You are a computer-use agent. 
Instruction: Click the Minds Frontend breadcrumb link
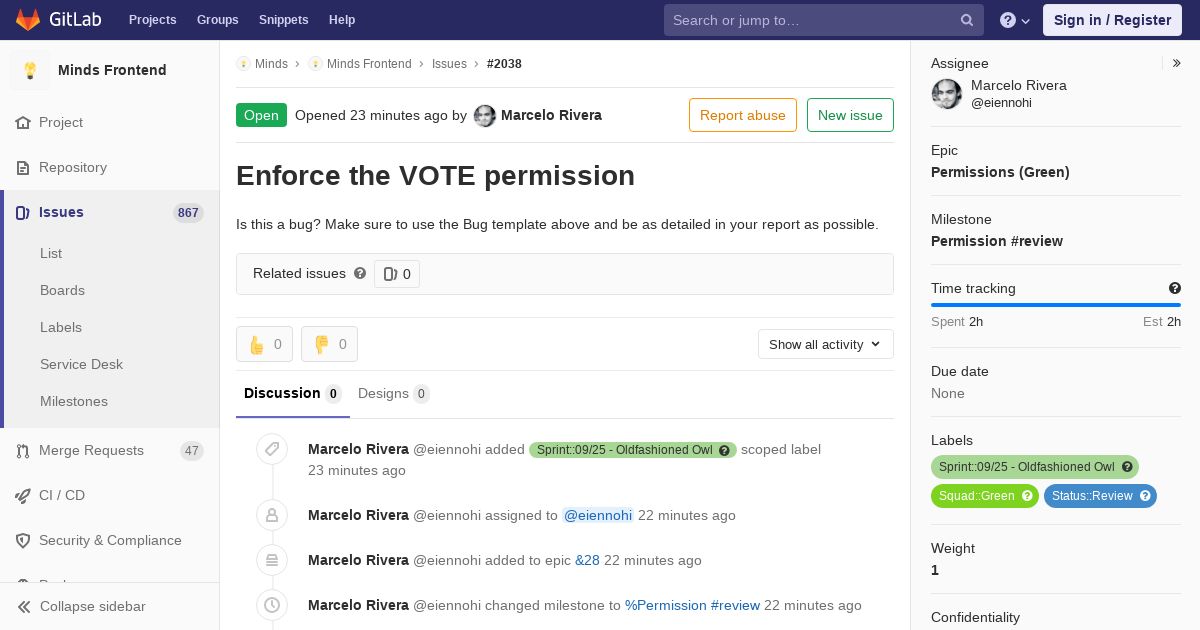(x=369, y=63)
